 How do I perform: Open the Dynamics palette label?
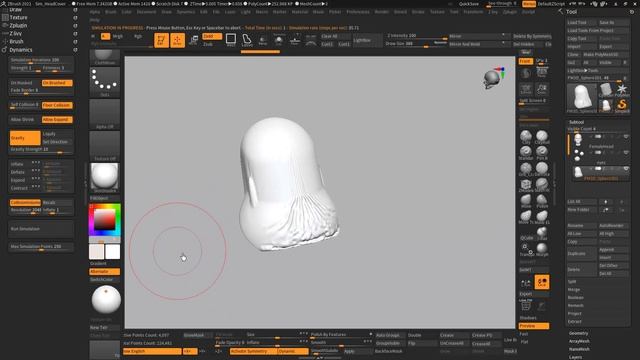[20, 50]
